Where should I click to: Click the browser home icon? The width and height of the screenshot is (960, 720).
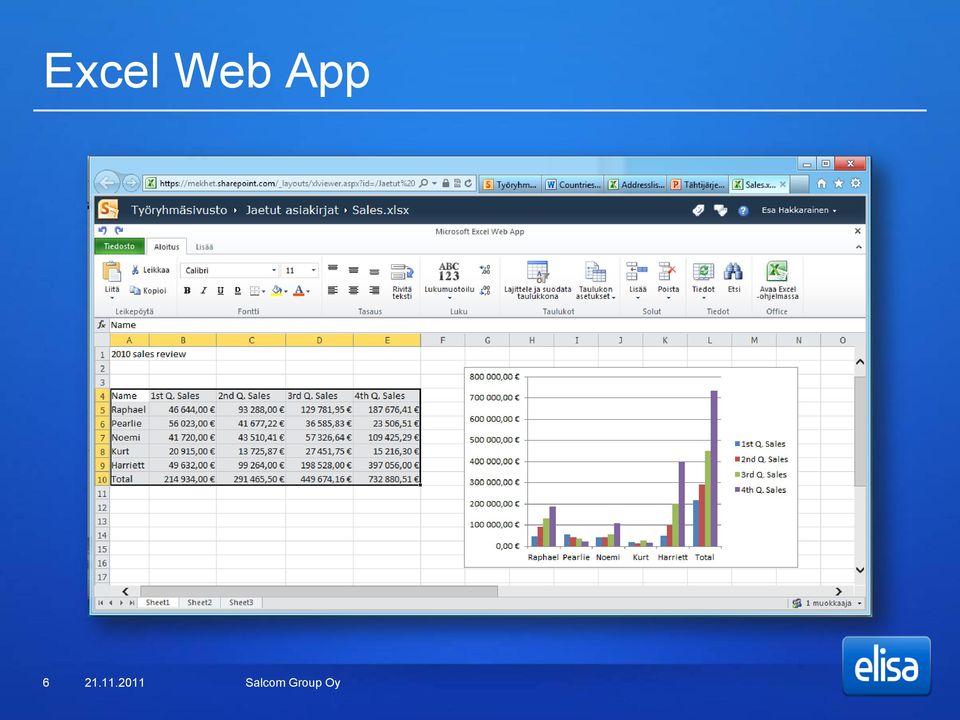822,183
